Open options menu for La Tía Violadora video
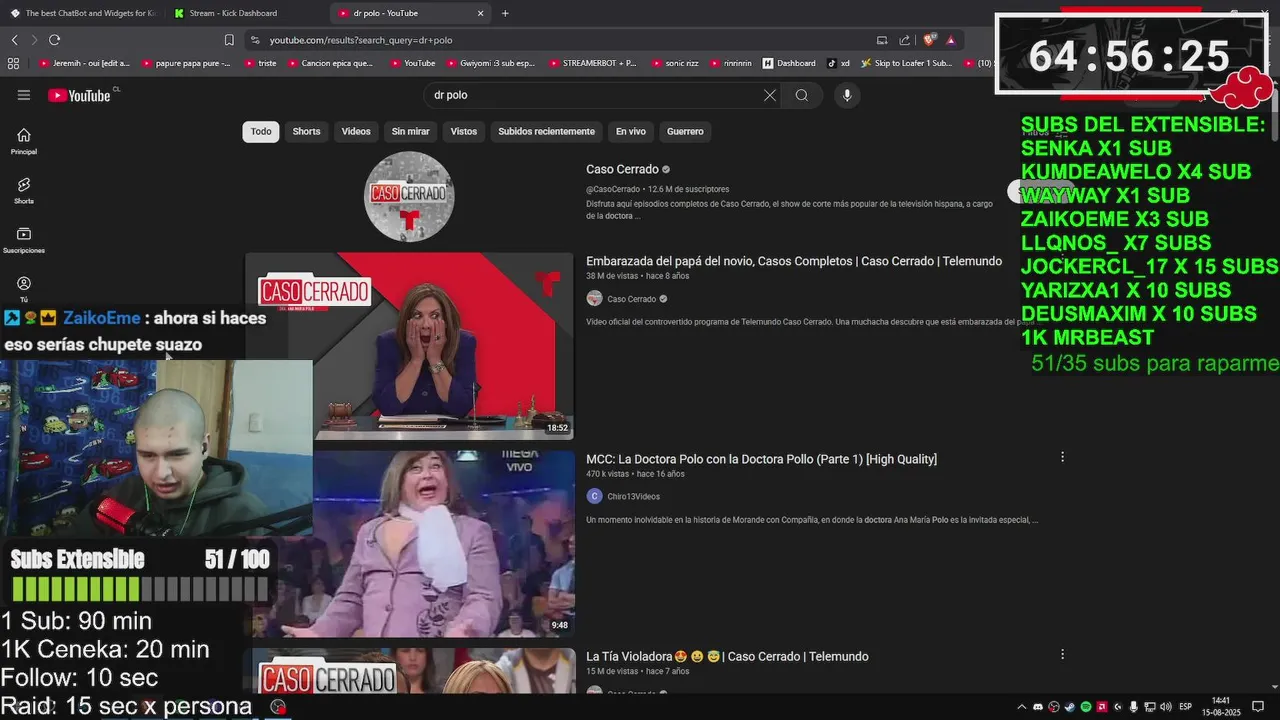The image size is (1280, 720). (x=1062, y=654)
